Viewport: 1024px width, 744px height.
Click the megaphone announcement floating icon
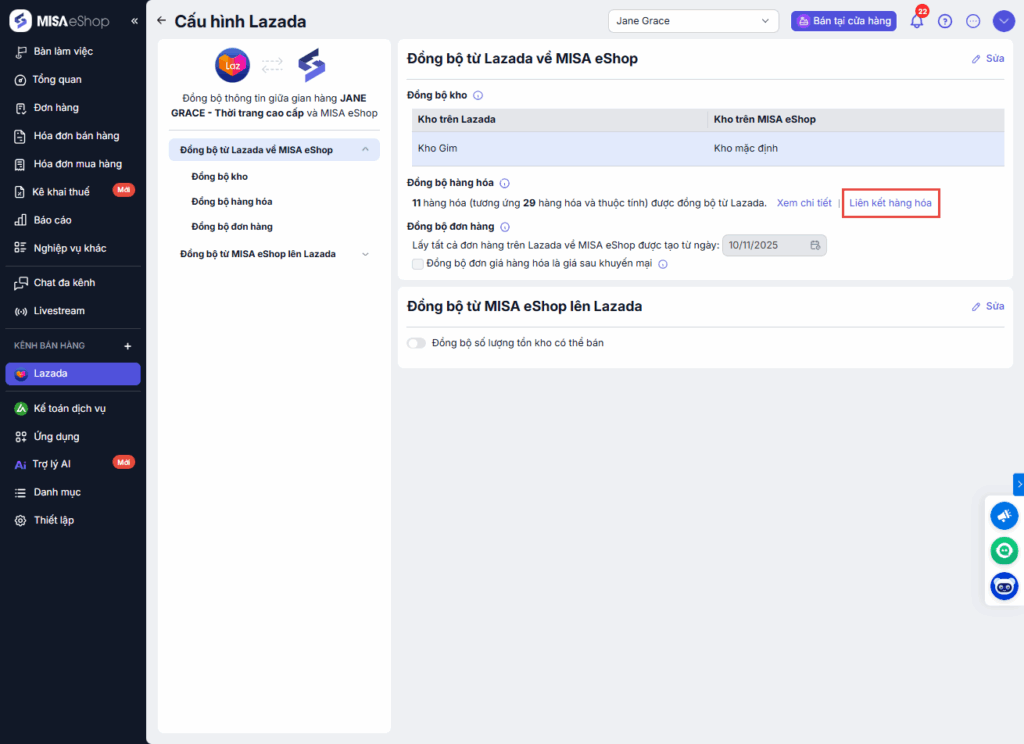[1004, 515]
